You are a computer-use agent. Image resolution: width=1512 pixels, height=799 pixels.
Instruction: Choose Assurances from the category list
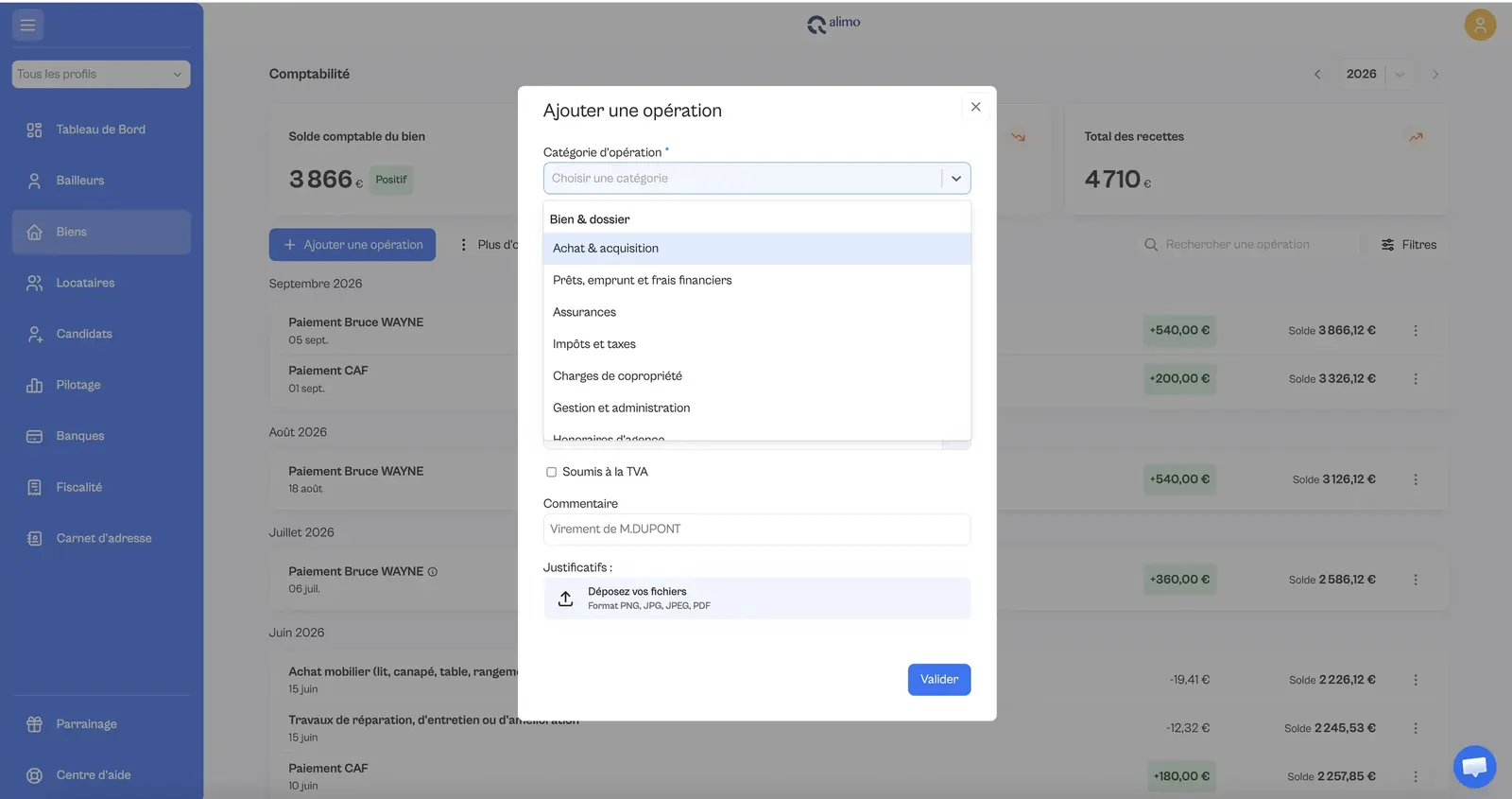tap(757, 313)
